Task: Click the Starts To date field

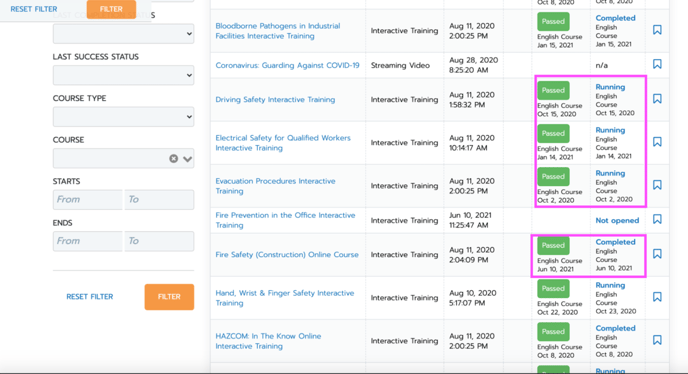Action: click(x=159, y=199)
